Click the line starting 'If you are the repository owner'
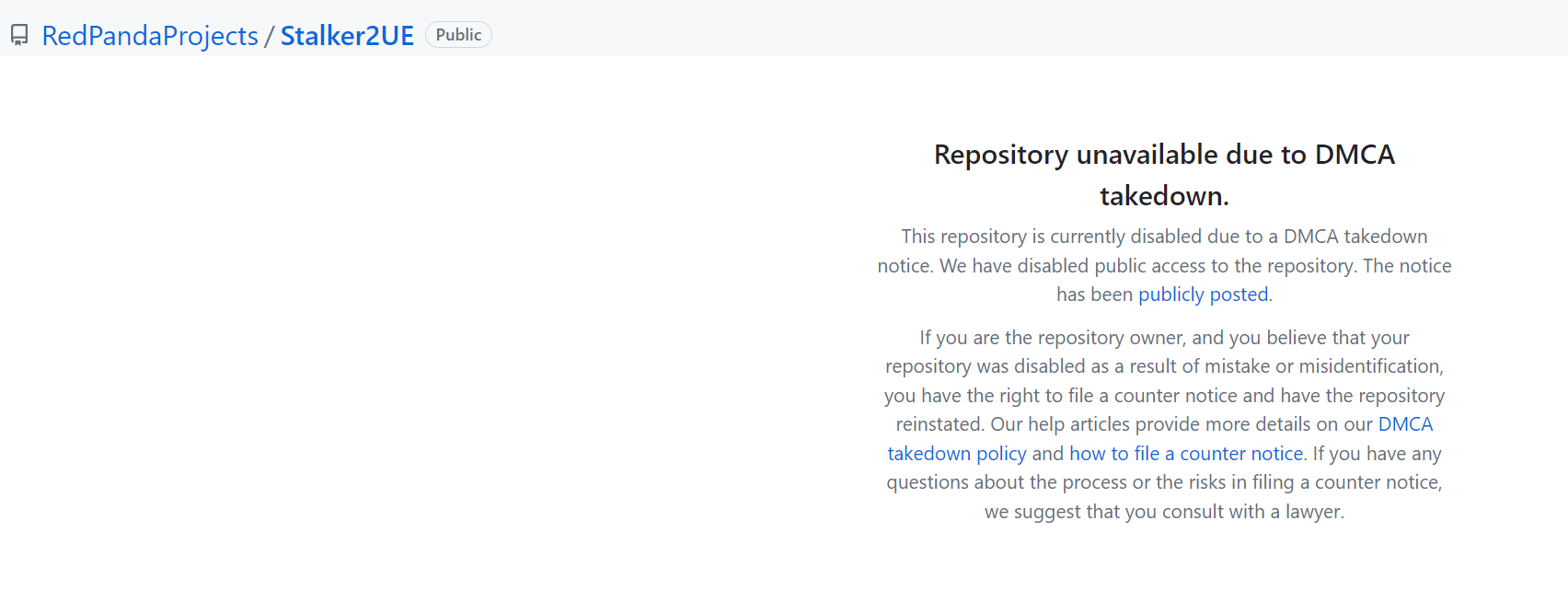1568x590 pixels. 1164,338
